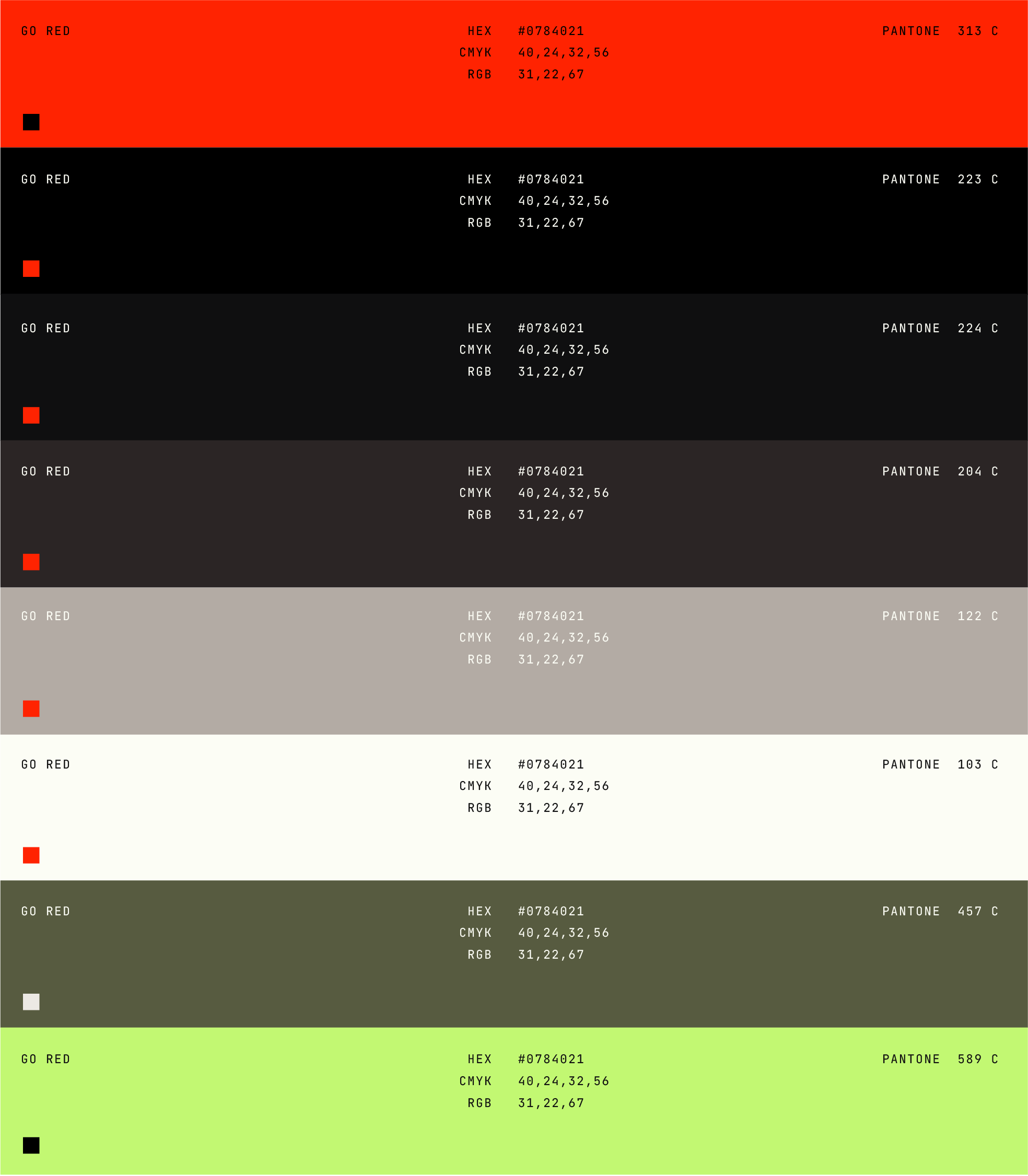Image resolution: width=1028 pixels, height=1176 pixels.
Task: Click GO RED title in the Pantone 589 C band
Action: coord(46,1059)
